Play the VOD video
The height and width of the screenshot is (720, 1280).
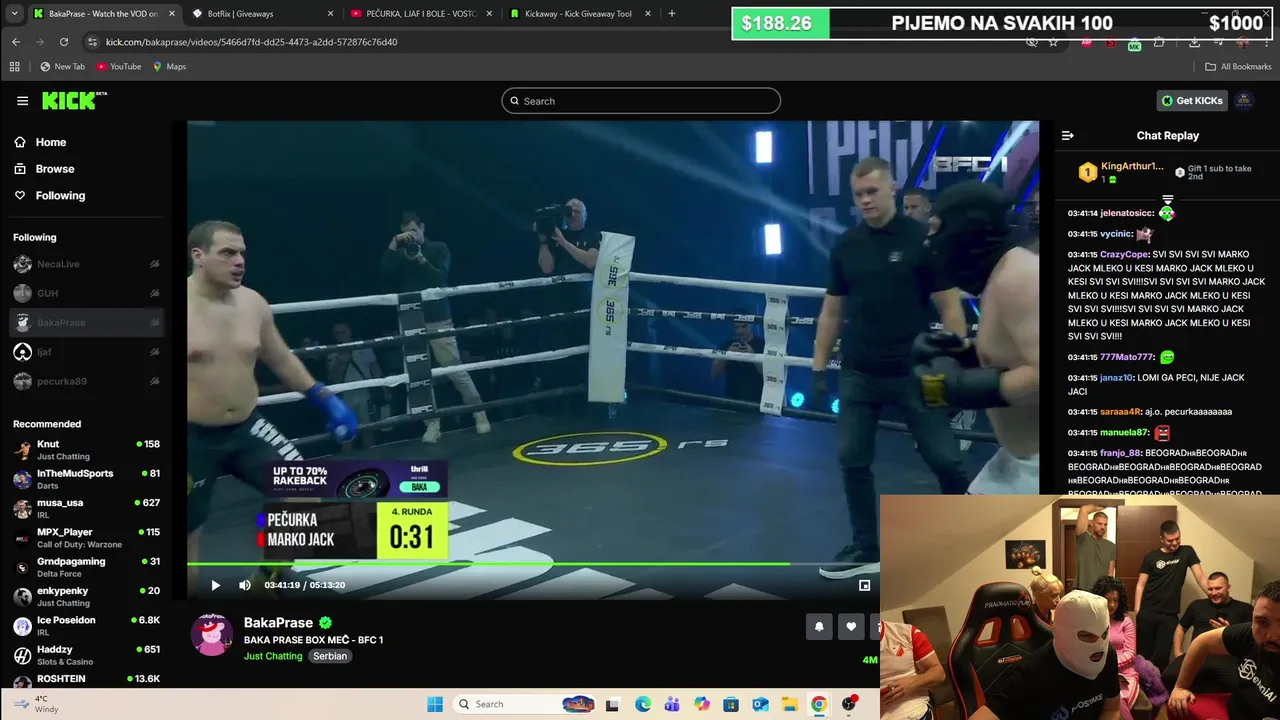pos(215,585)
